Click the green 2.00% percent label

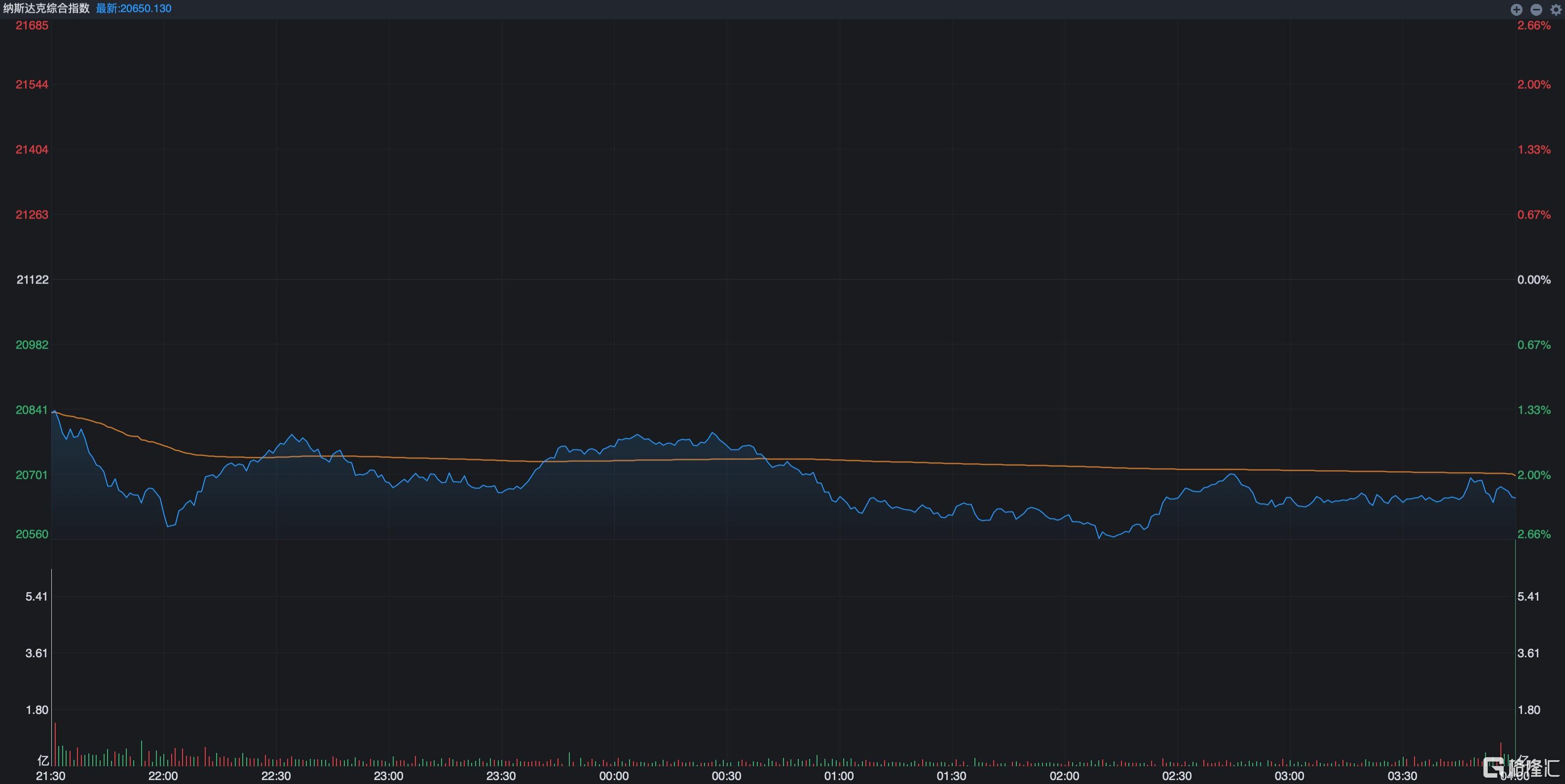tap(1534, 475)
